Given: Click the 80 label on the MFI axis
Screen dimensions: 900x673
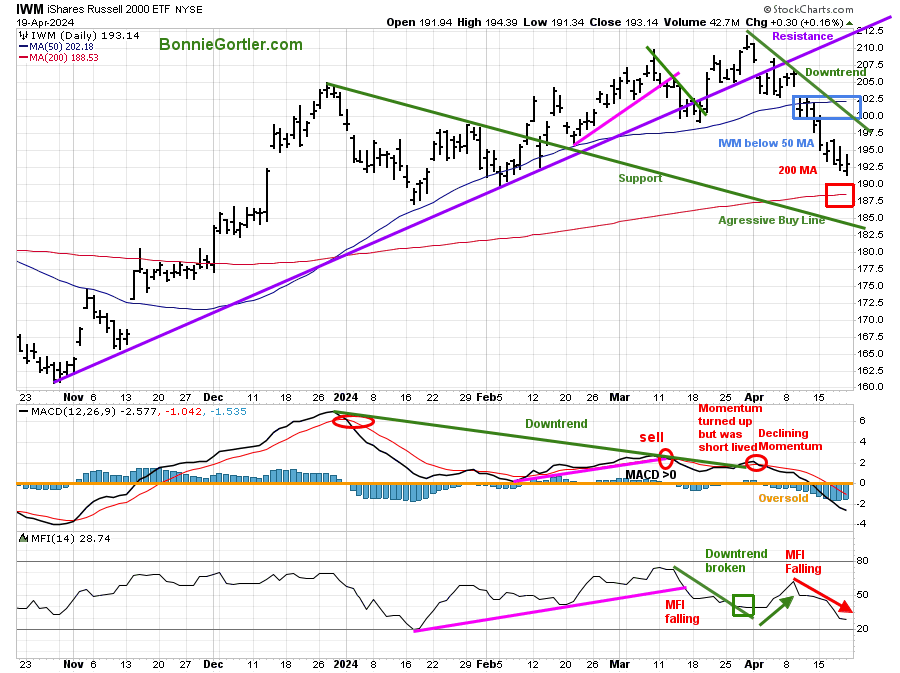Looking at the screenshot, I should point(862,561).
